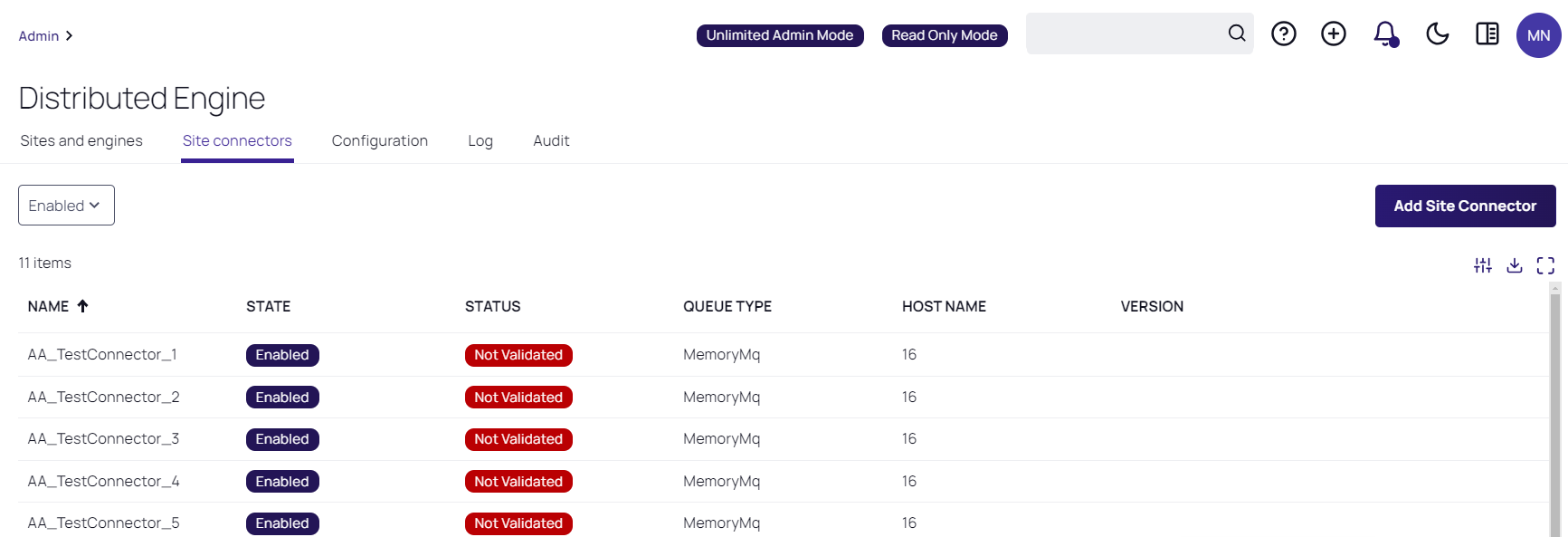Open AA_TestConnector_3 row
The width and height of the screenshot is (1568, 537).
(103, 439)
